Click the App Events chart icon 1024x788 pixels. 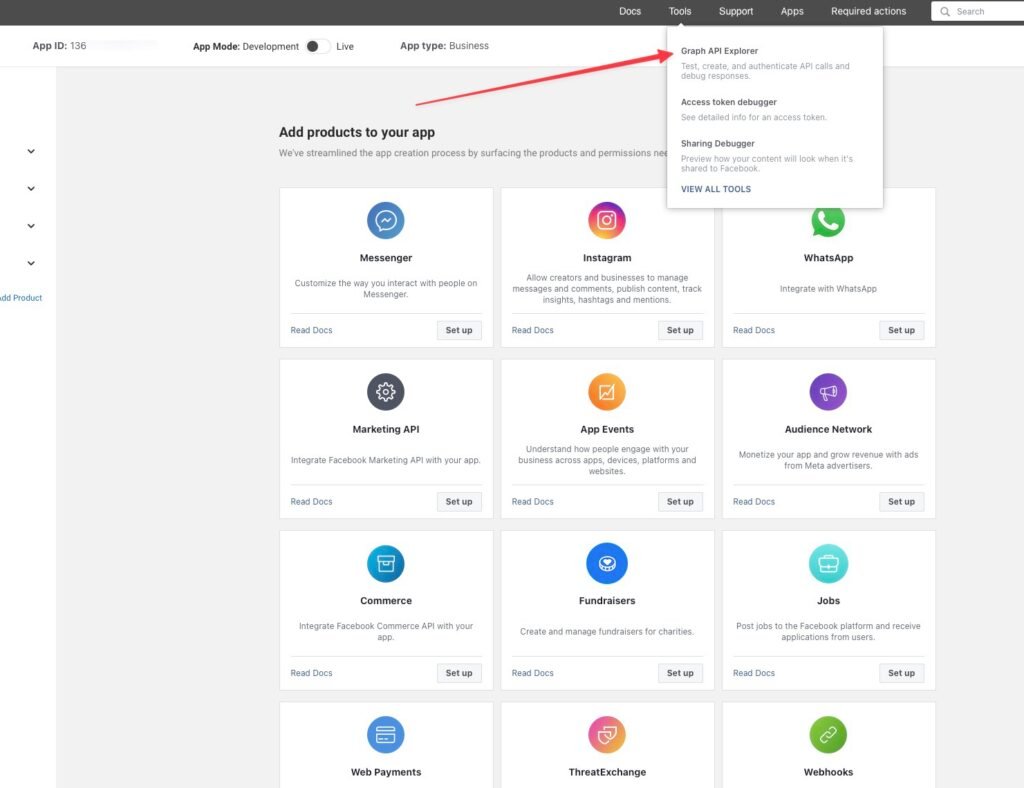[x=607, y=392]
